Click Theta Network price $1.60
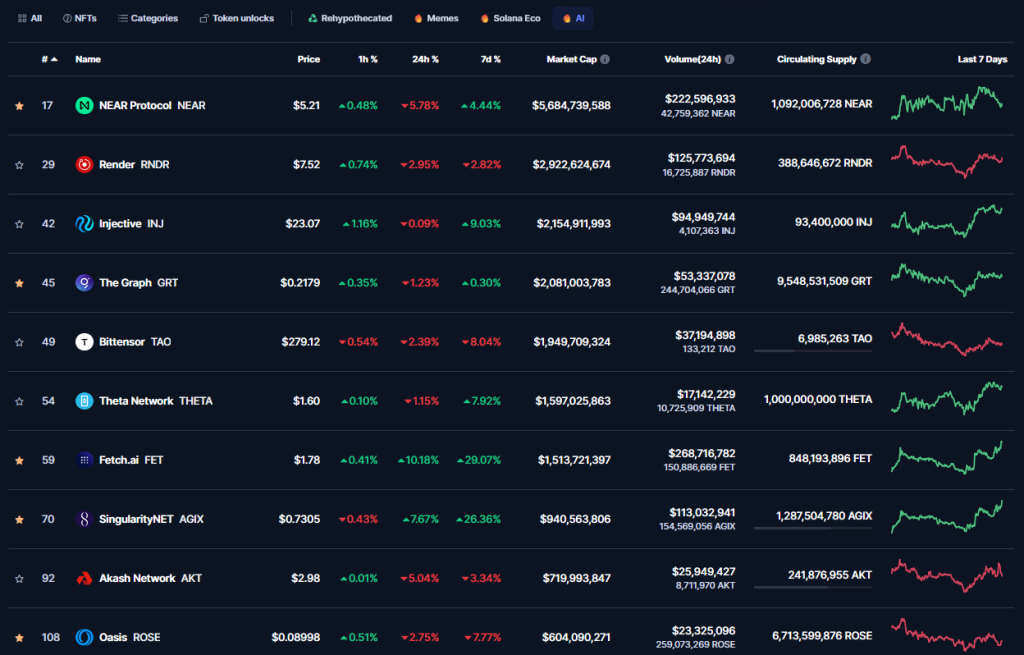This screenshot has height=655, width=1024. point(306,401)
